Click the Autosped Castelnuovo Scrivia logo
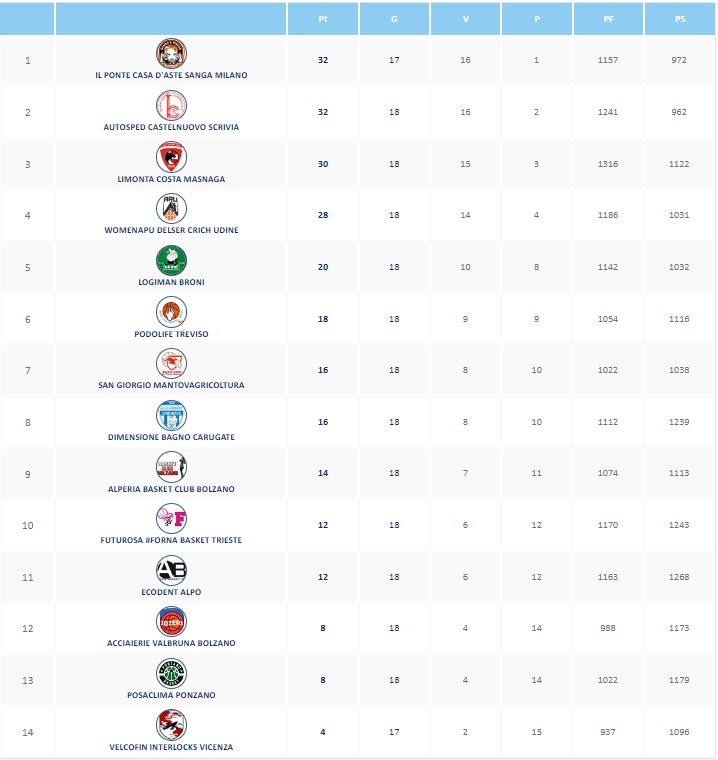The height and width of the screenshot is (760, 718). [171, 105]
